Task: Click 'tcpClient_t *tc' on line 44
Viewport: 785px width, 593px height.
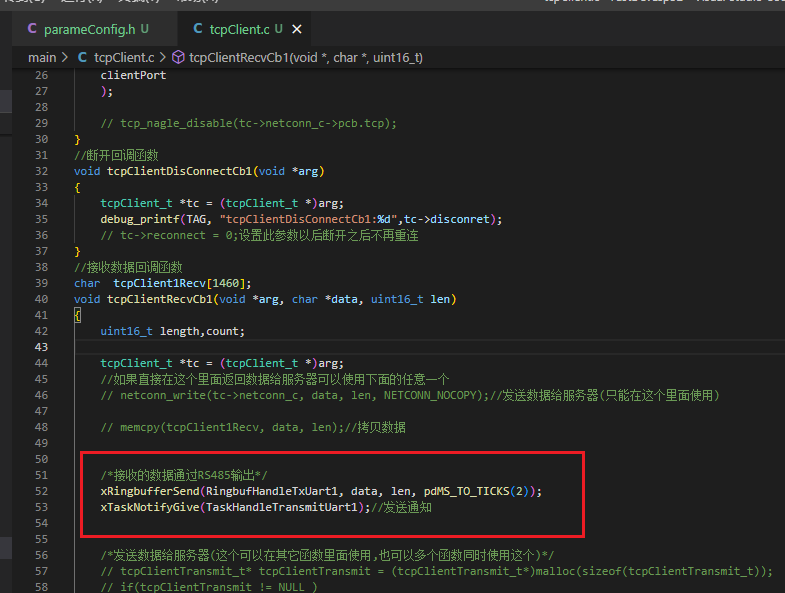Action: (x=150, y=363)
